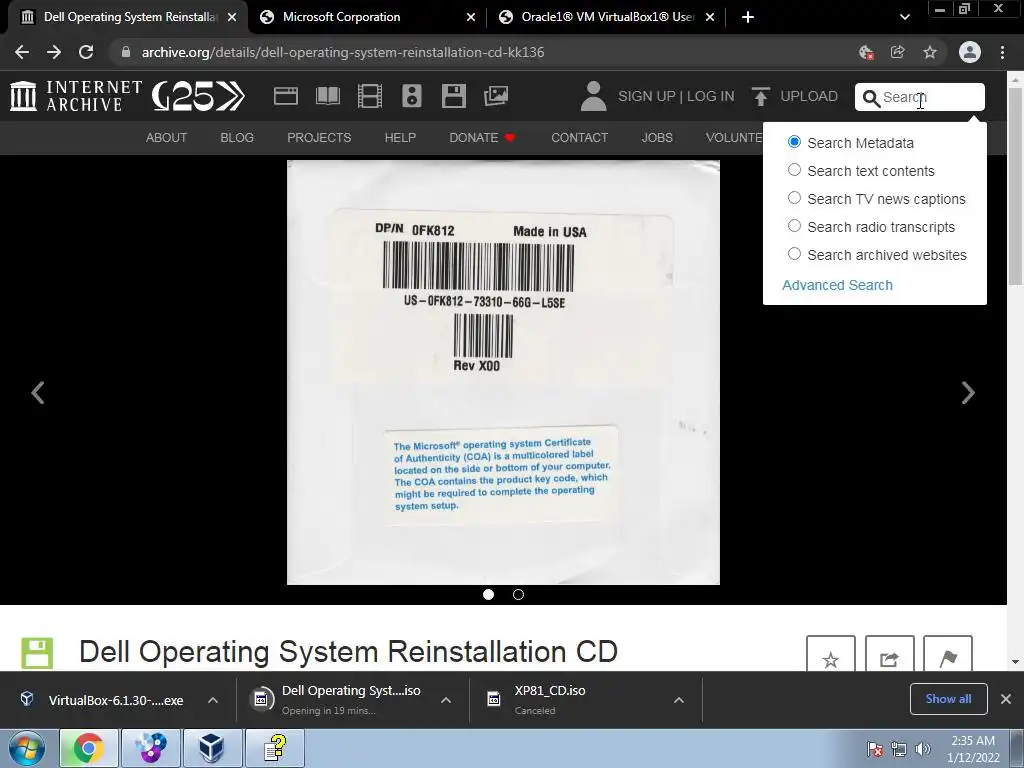Click the share page icon in address bar

pos(898,52)
